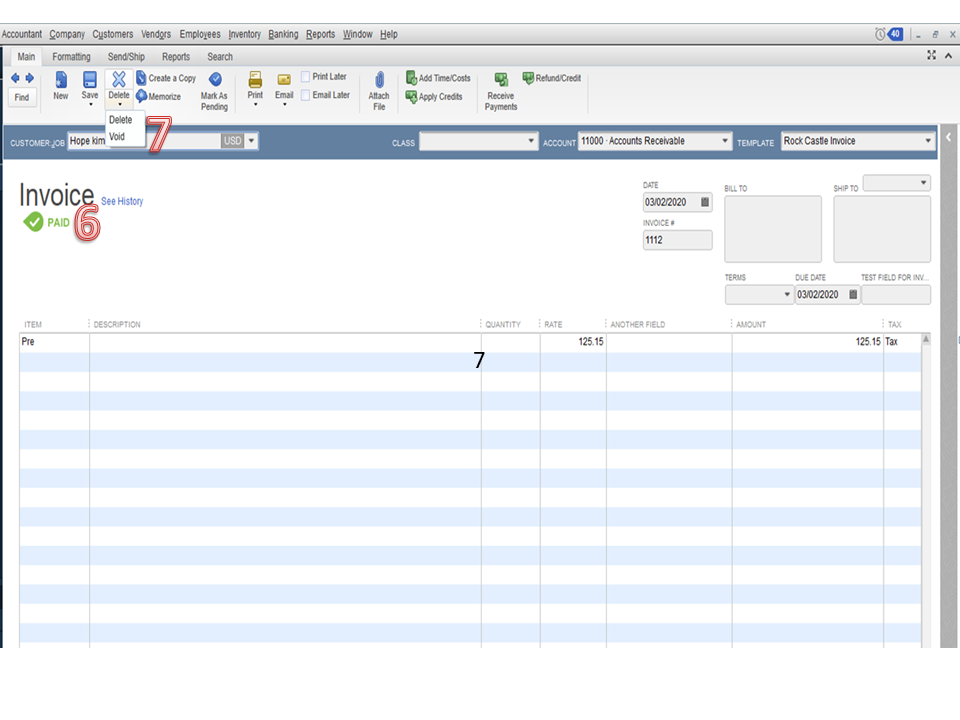Select Create a Copy

[166, 78]
